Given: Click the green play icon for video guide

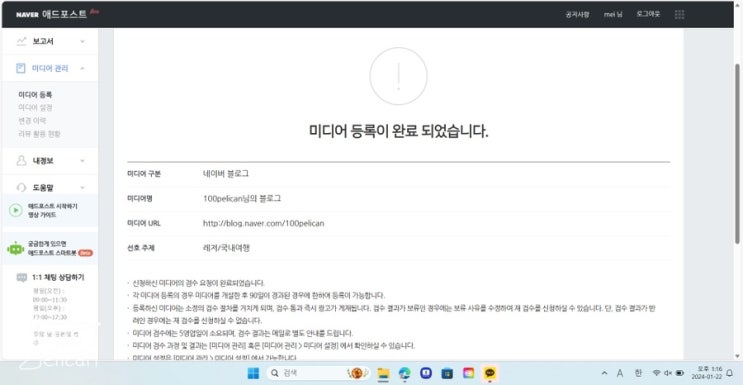Looking at the screenshot, I should (16, 211).
